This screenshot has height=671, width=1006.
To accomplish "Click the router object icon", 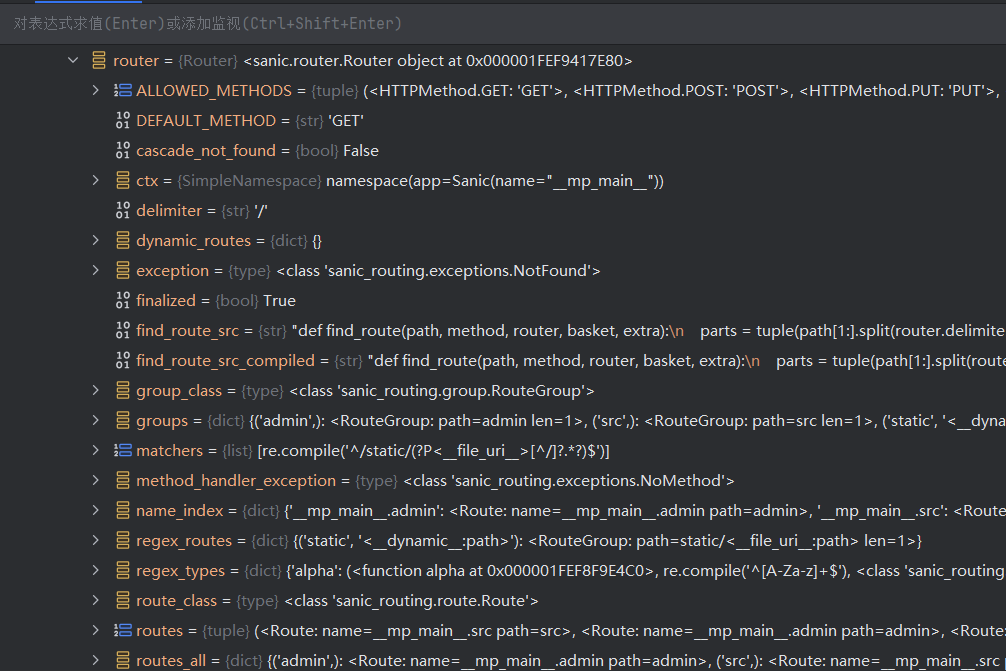I will [x=99, y=61].
